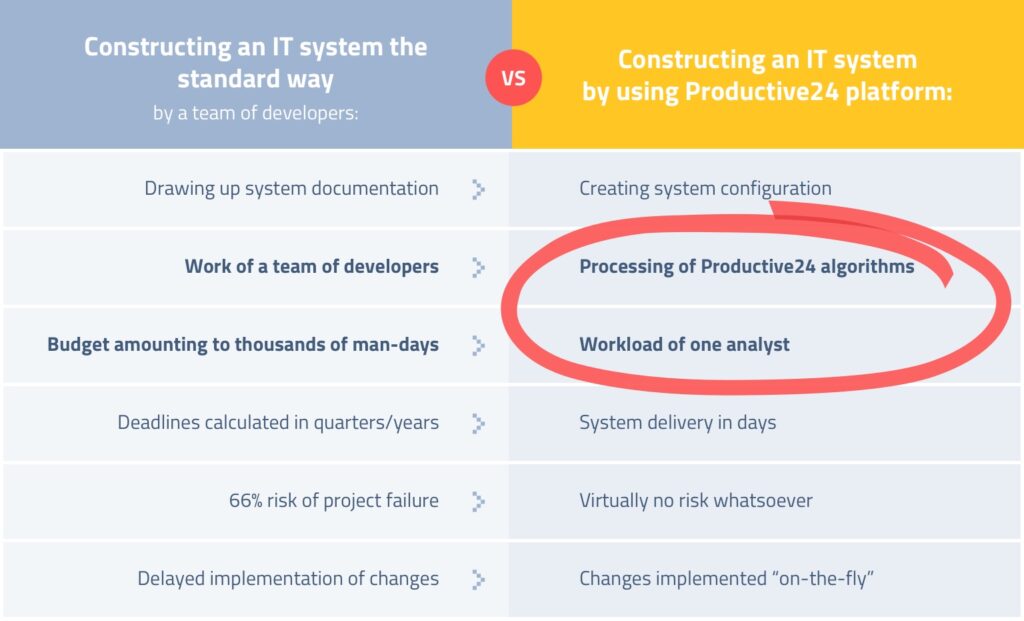Select the Creating system configuration text
Screen dimensions: 1024x621
coord(705,189)
